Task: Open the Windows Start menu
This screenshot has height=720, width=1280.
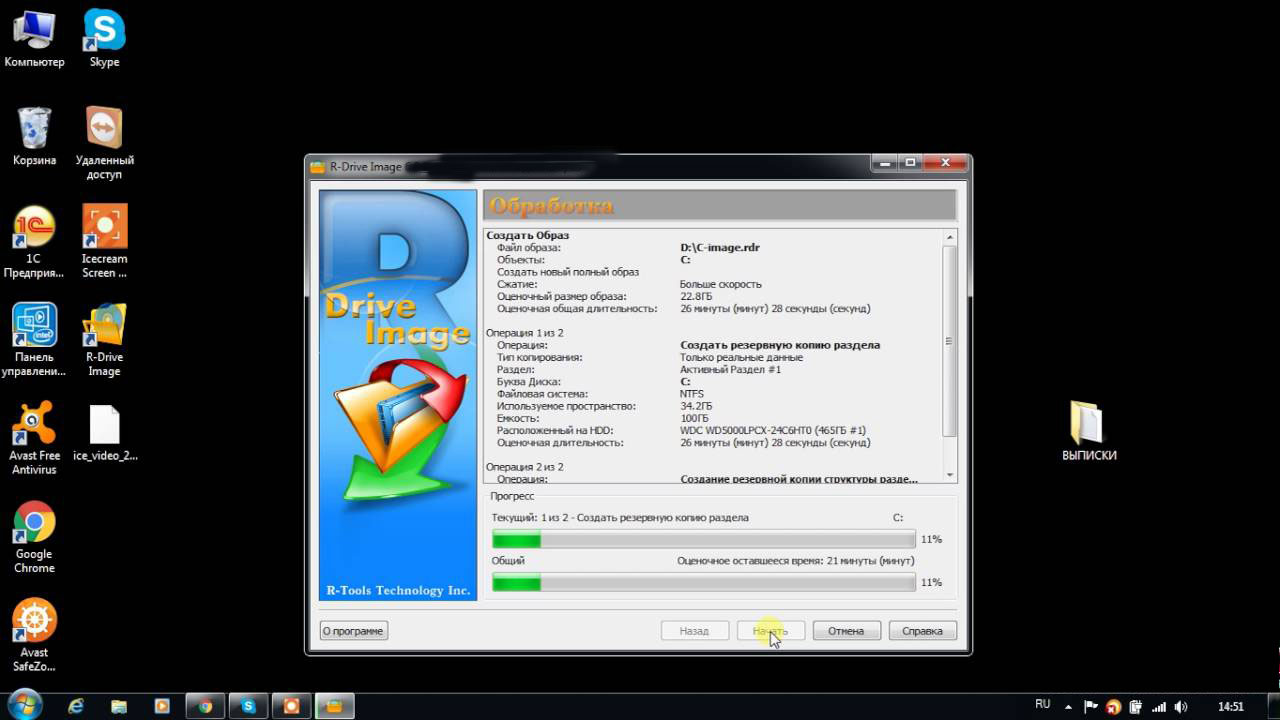Action: coord(24,705)
